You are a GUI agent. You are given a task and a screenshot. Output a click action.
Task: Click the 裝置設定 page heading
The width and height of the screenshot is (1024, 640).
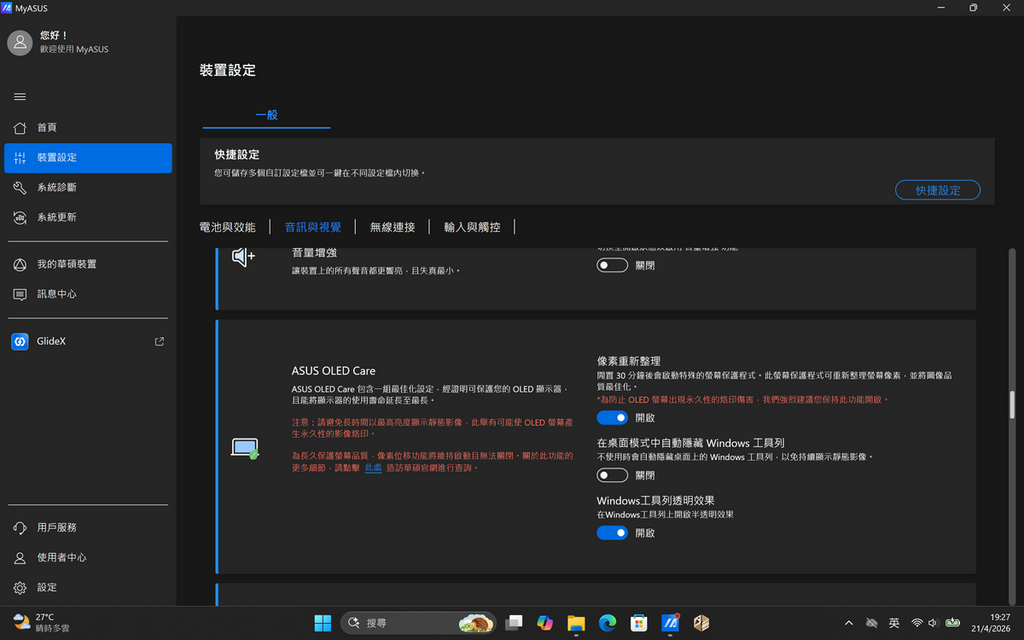[227, 70]
